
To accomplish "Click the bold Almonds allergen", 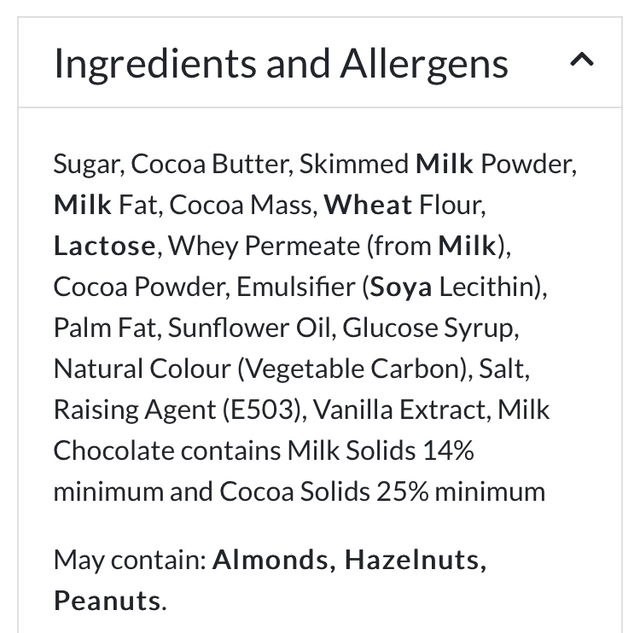I will [x=270, y=560].
